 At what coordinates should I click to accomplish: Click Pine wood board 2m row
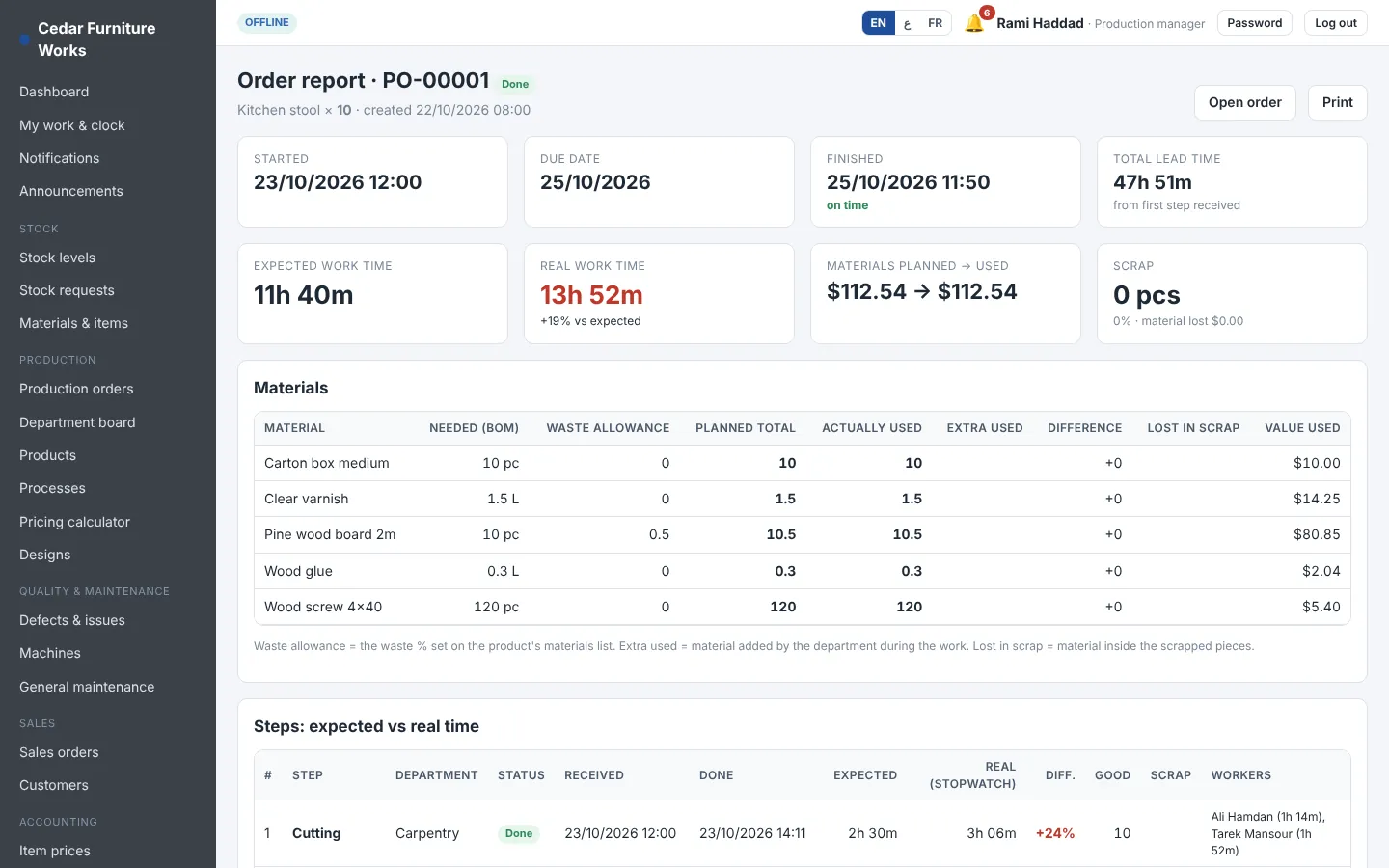[803, 534]
